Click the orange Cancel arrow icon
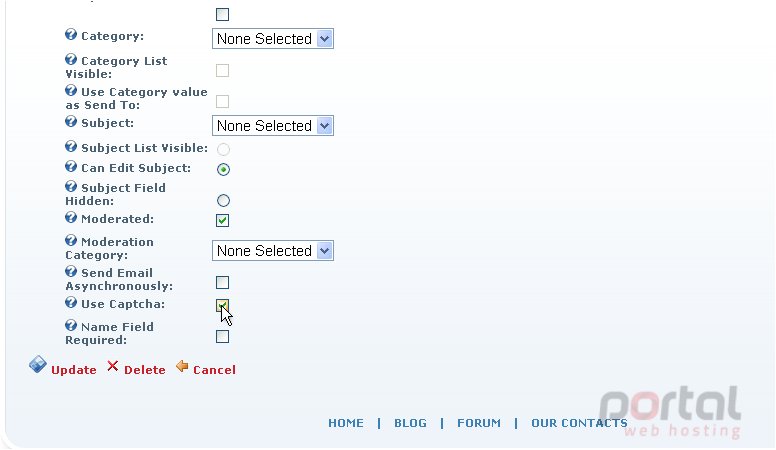The image size is (776, 450). [182, 366]
